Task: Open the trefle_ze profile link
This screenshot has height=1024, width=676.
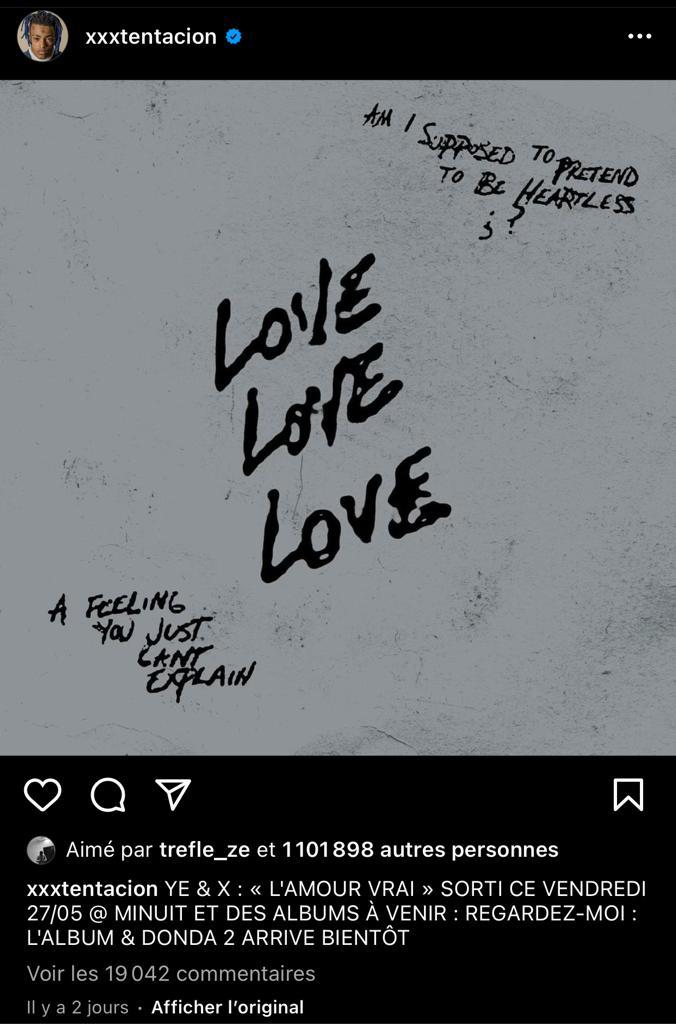Action: pyautogui.click(x=204, y=850)
